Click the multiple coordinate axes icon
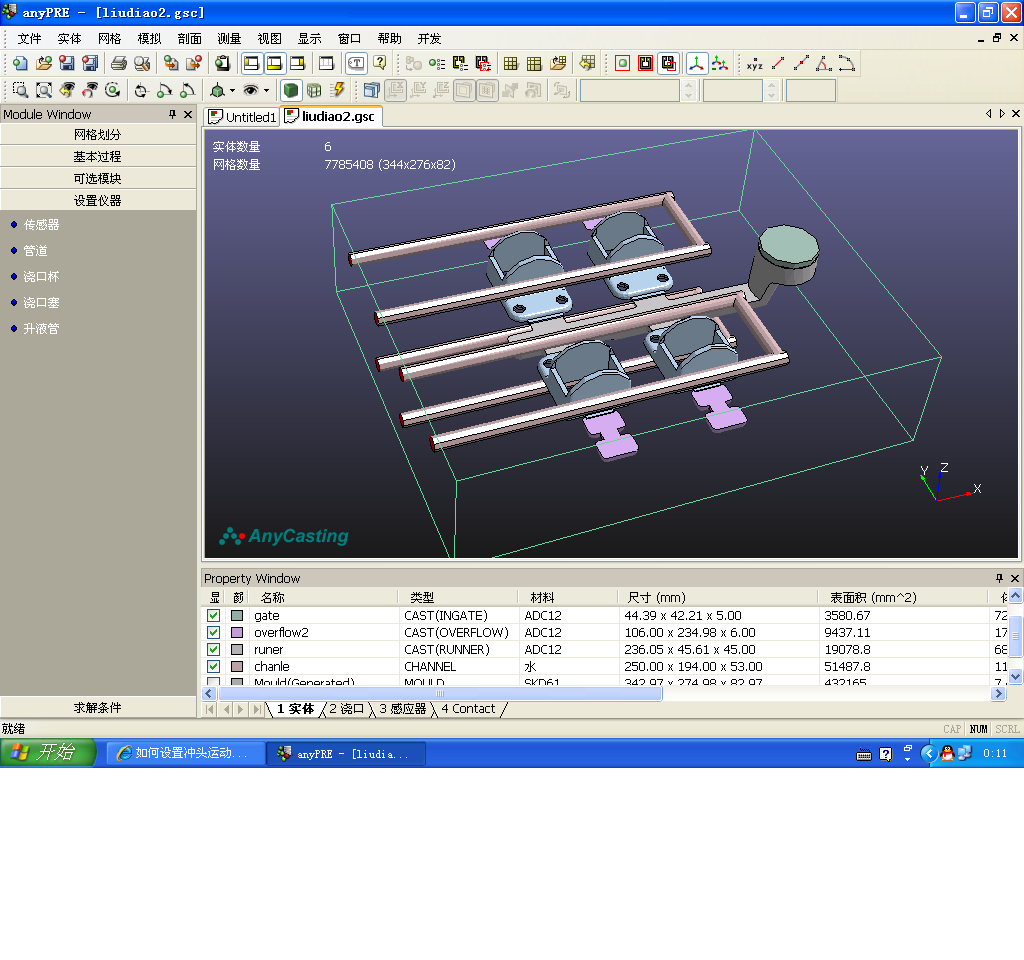 pyautogui.click(x=720, y=63)
